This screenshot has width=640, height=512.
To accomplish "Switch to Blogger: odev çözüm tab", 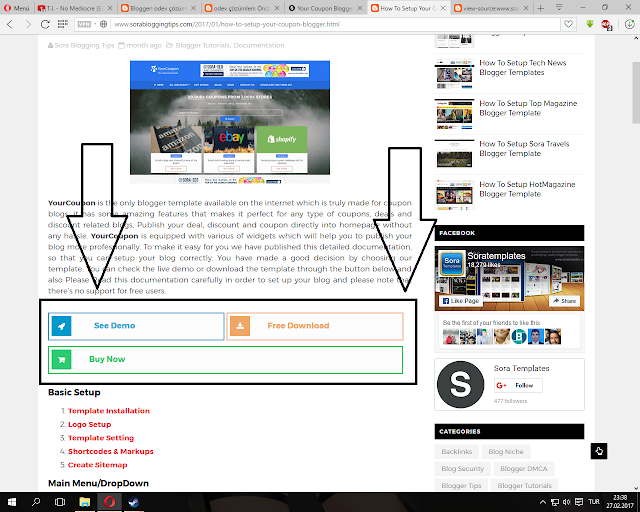I will coord(158,8).
